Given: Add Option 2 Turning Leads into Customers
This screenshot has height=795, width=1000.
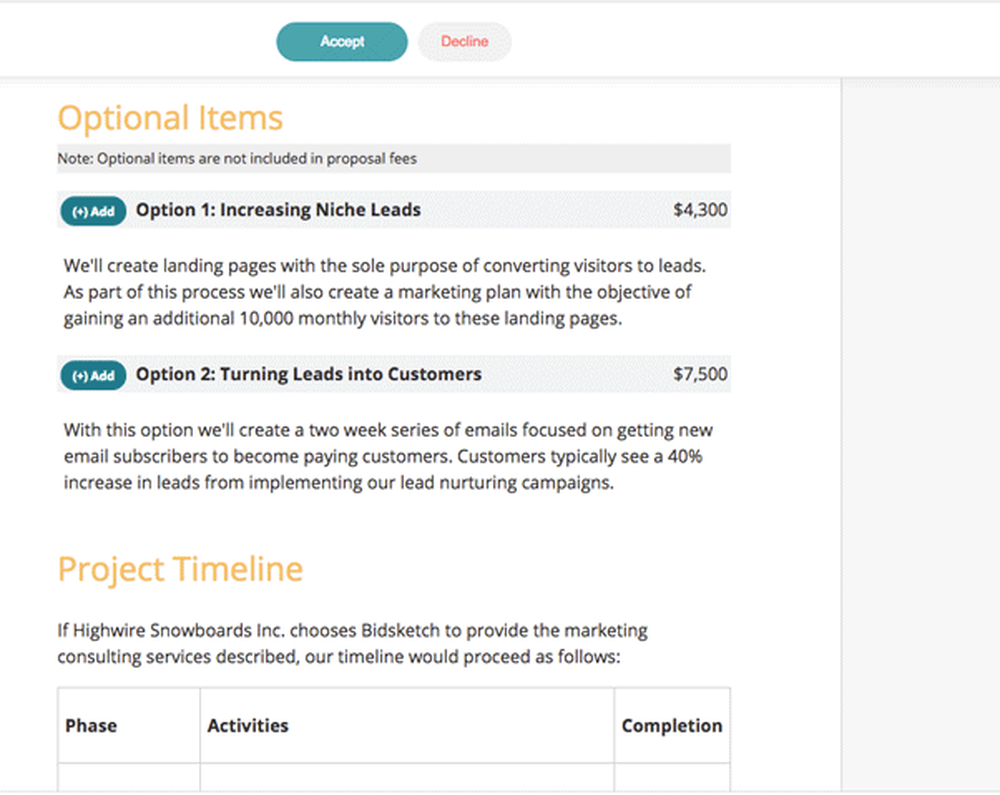Looking at the screenshot, I should pyautogui.click(x=93, y=376).
